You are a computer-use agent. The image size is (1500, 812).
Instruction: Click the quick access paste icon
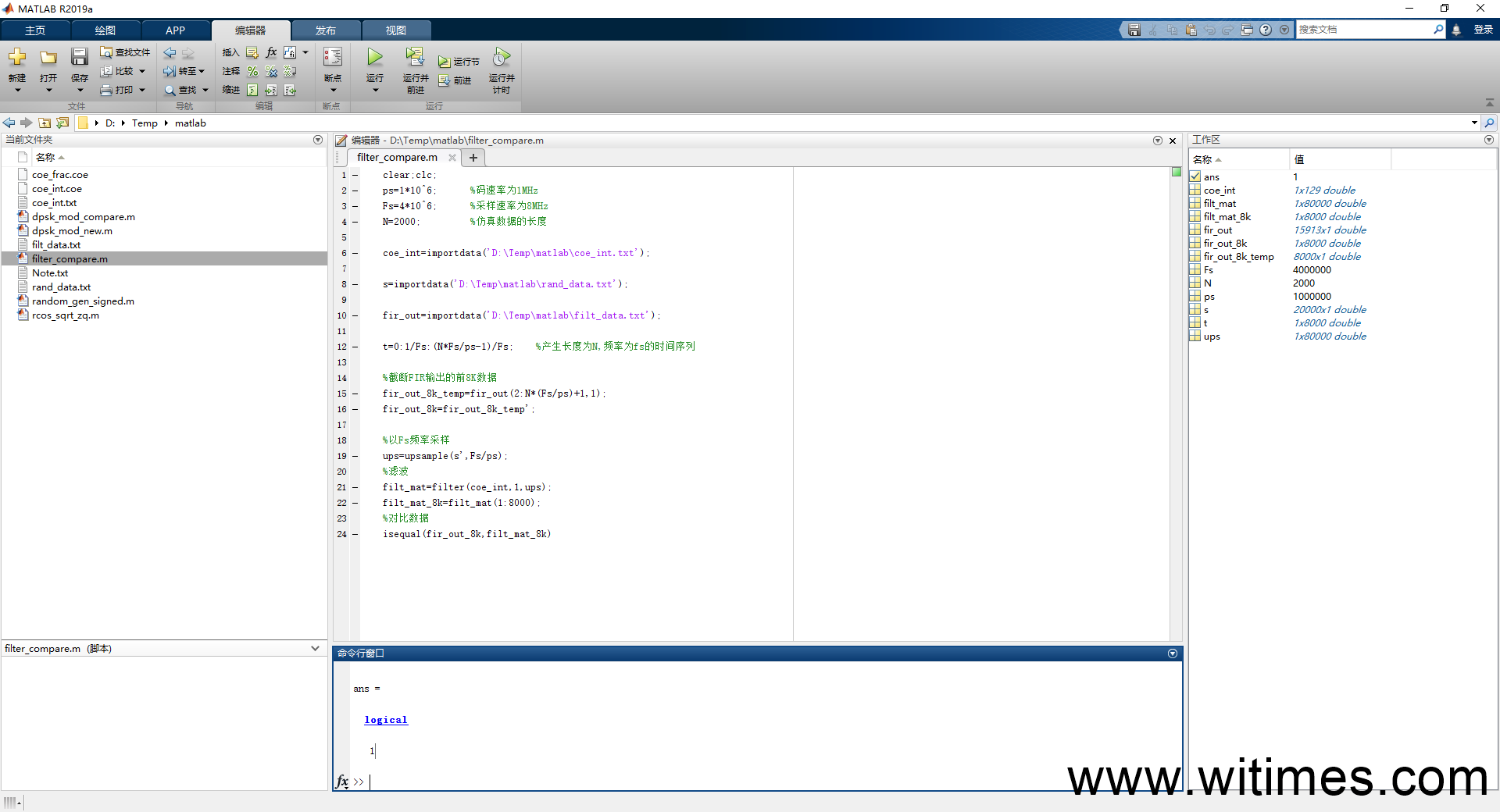point(1191,30)
